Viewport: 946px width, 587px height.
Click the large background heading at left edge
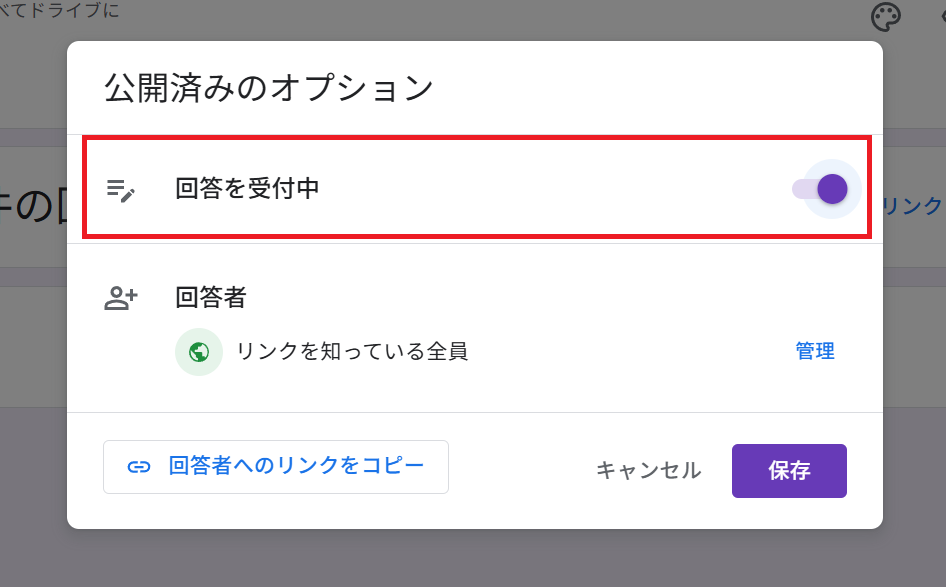pos(33,207)
